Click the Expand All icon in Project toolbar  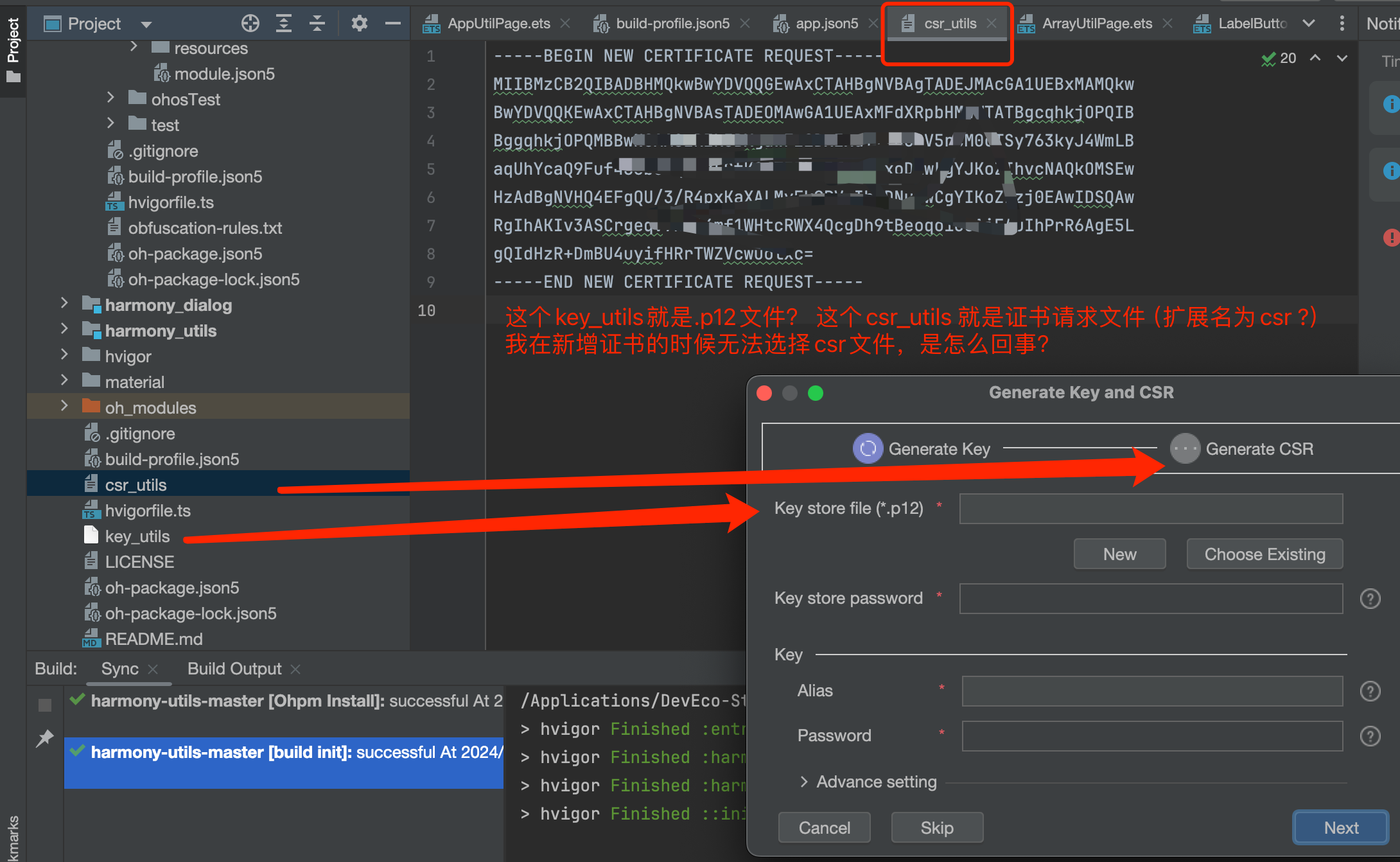(x=284, y=24)
